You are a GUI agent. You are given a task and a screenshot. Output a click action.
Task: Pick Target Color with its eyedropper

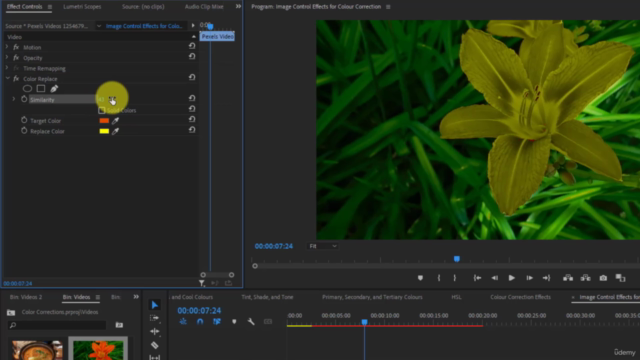pyautogui.click(x=116, y=121)
